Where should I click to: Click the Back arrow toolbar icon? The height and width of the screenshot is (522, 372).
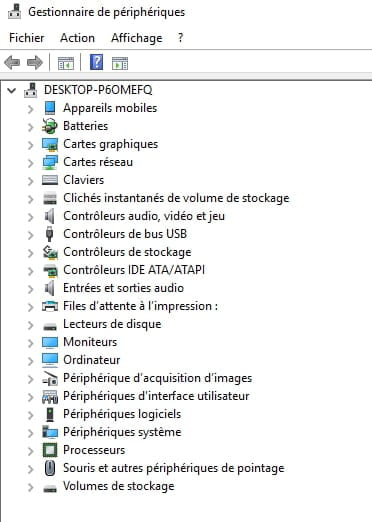[x=12, y=62]
